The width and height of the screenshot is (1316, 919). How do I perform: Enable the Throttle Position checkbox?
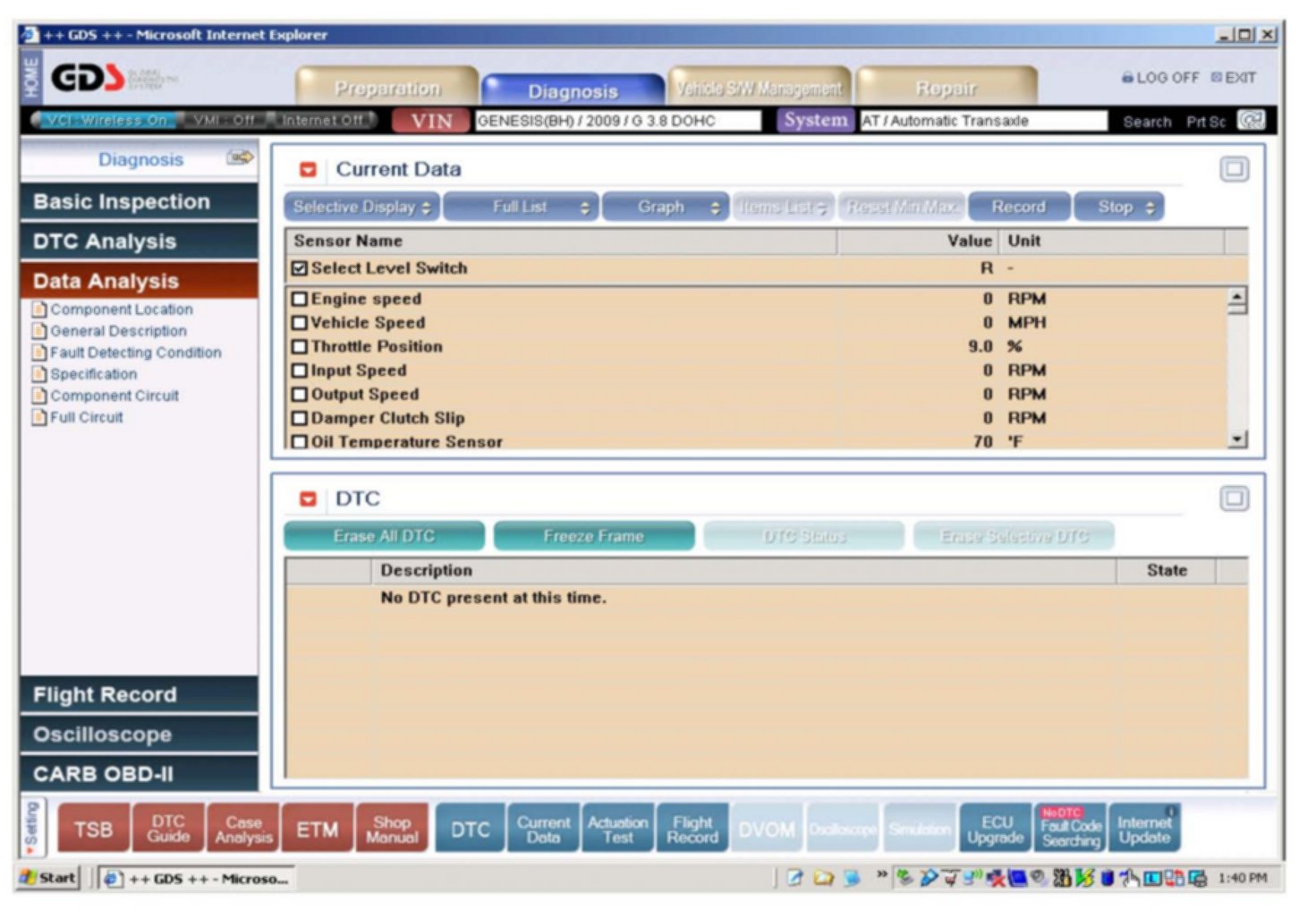pyautogui.click(x=300, y=346)
